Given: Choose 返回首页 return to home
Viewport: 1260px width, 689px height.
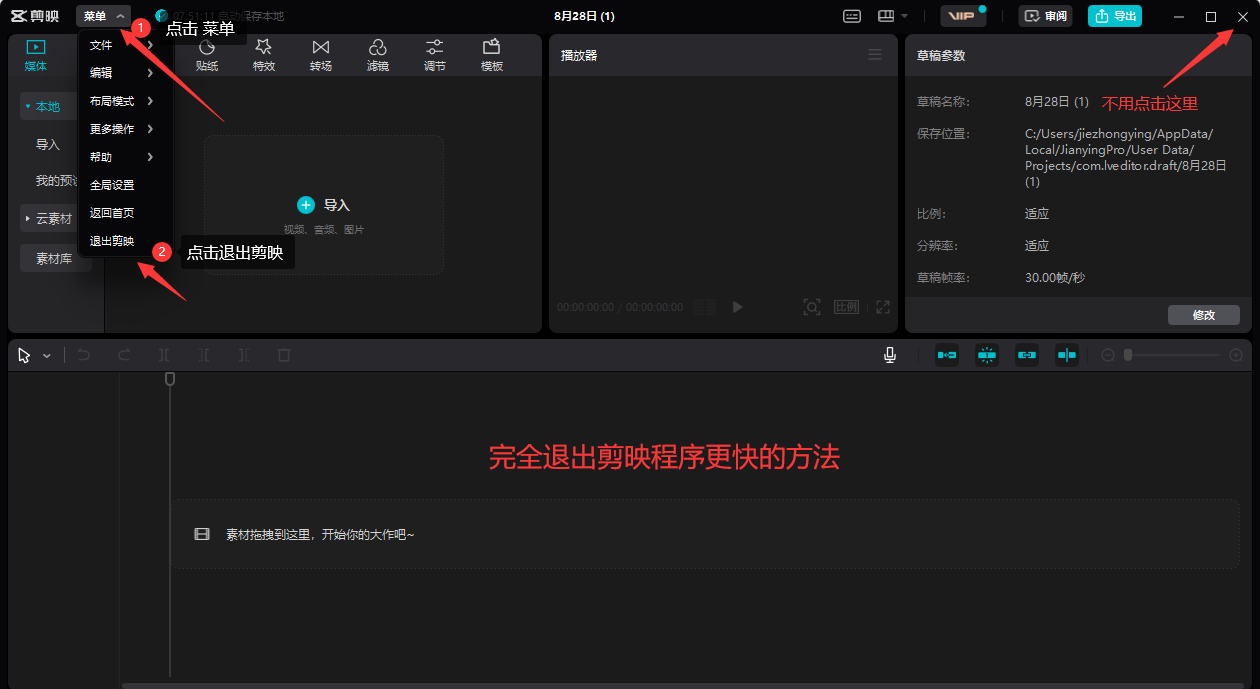Looking at the screenshot, I should click(x=112, y=213).
